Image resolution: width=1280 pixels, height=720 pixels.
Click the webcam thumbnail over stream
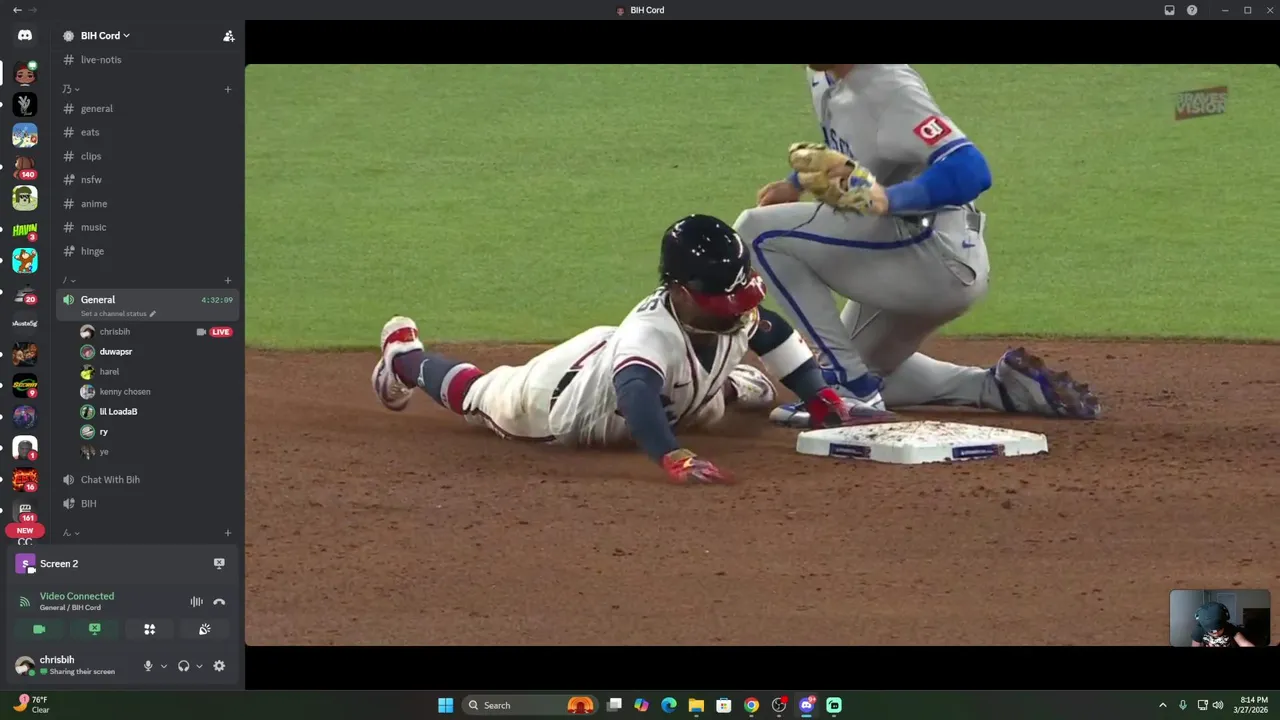(x=1219, y=619)
